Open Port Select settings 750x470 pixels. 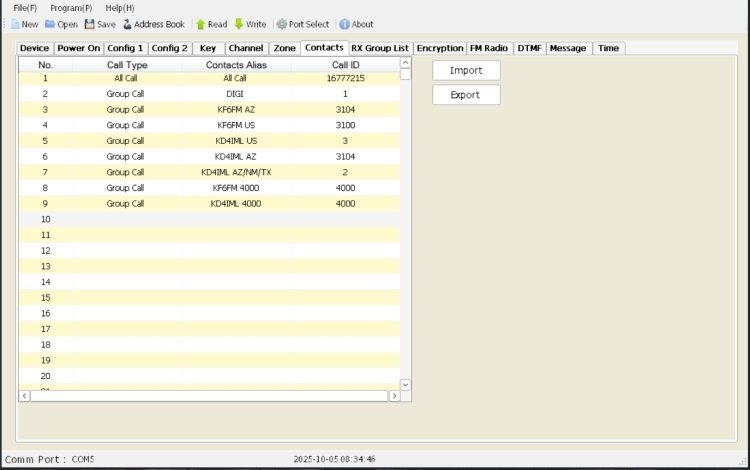coord(282,24)
